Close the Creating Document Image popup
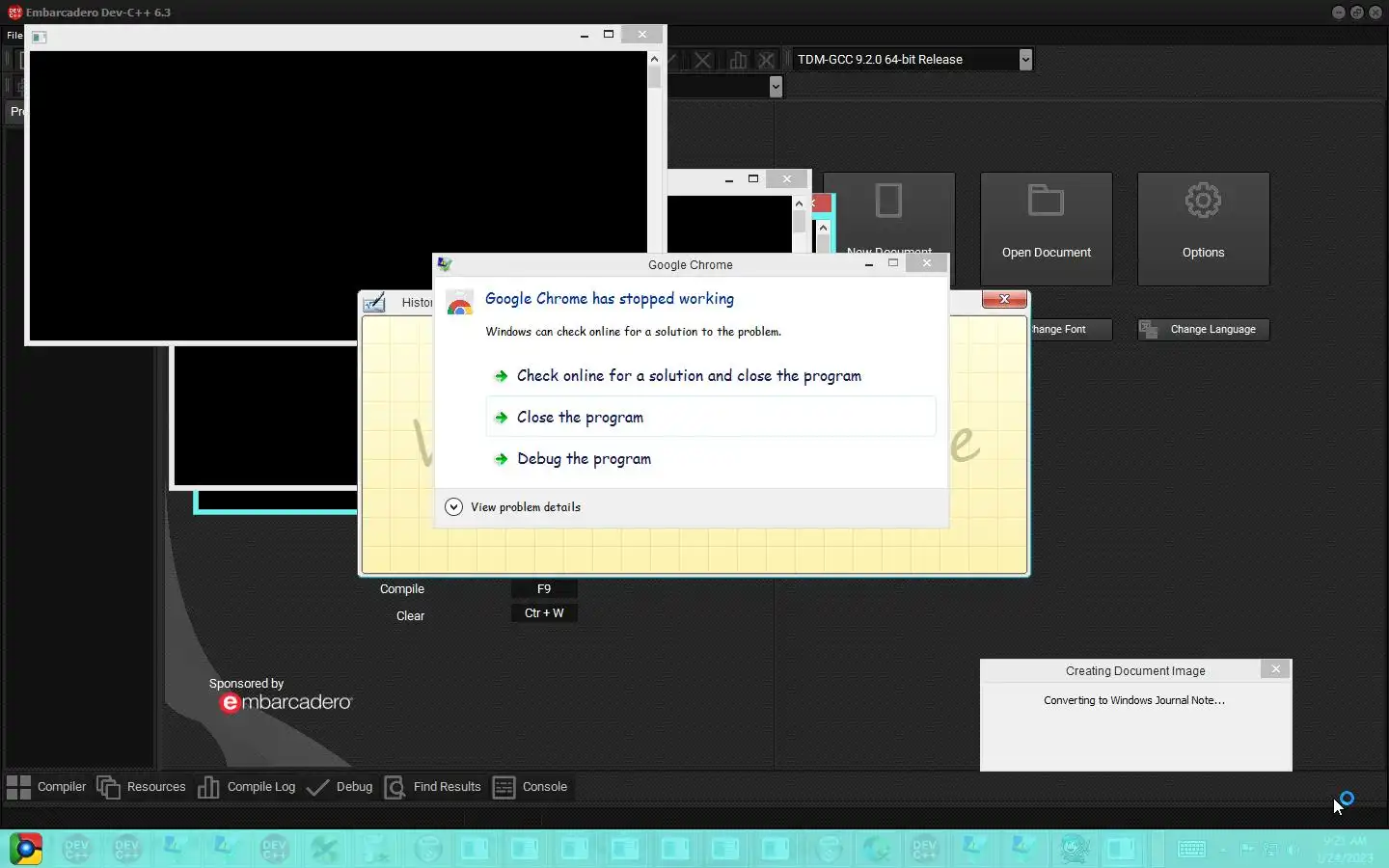This screenshot has height=868, width=1389. pos(1275,669)
